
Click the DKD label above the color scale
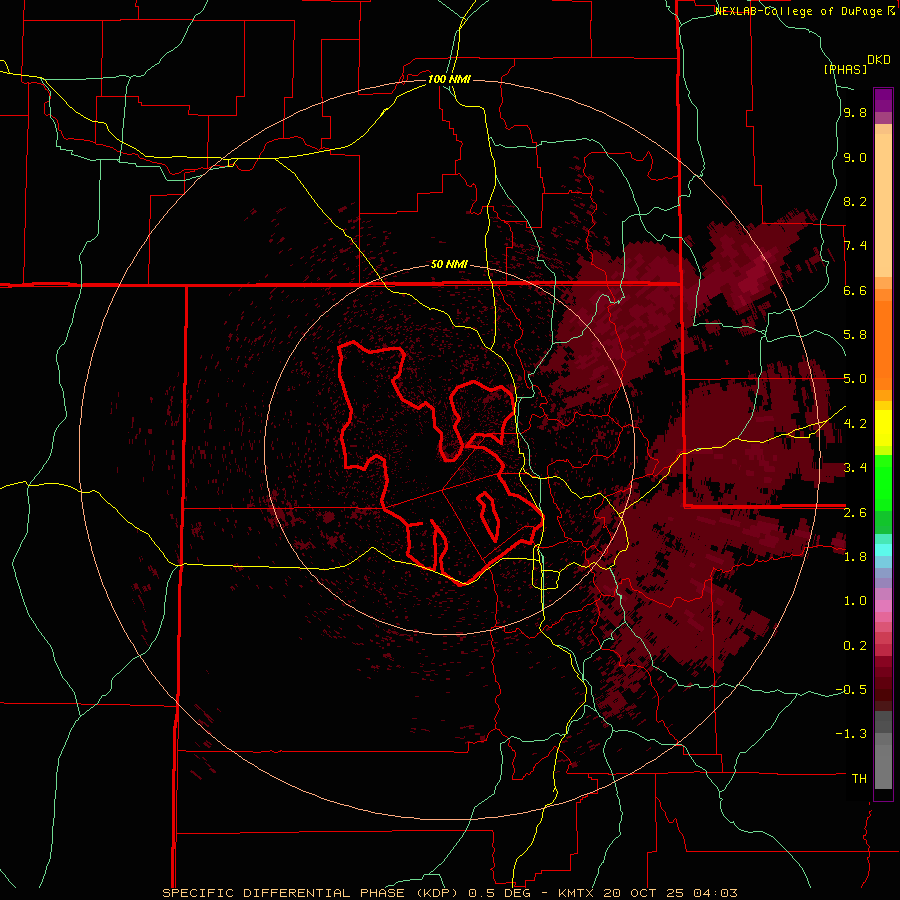(879, 60)
